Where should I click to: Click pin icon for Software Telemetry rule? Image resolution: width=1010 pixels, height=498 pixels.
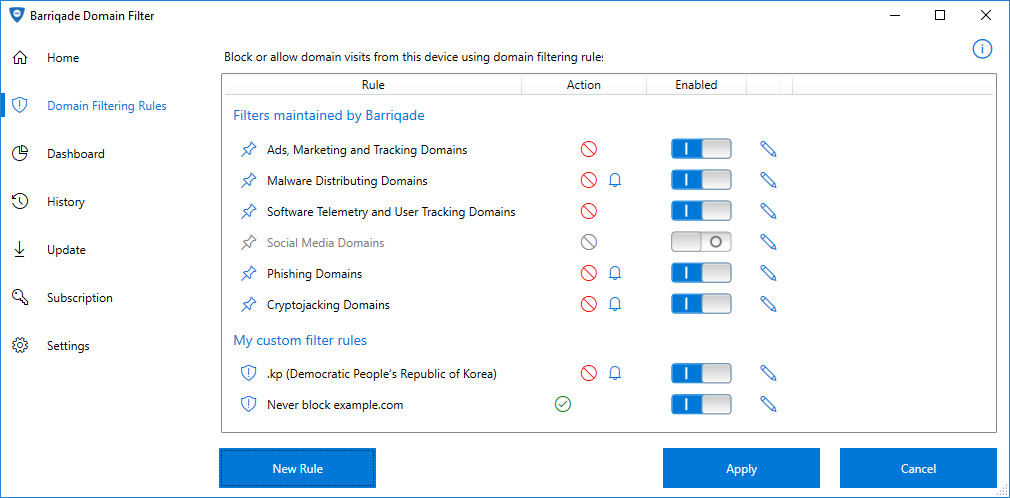[x=249, y=211]
